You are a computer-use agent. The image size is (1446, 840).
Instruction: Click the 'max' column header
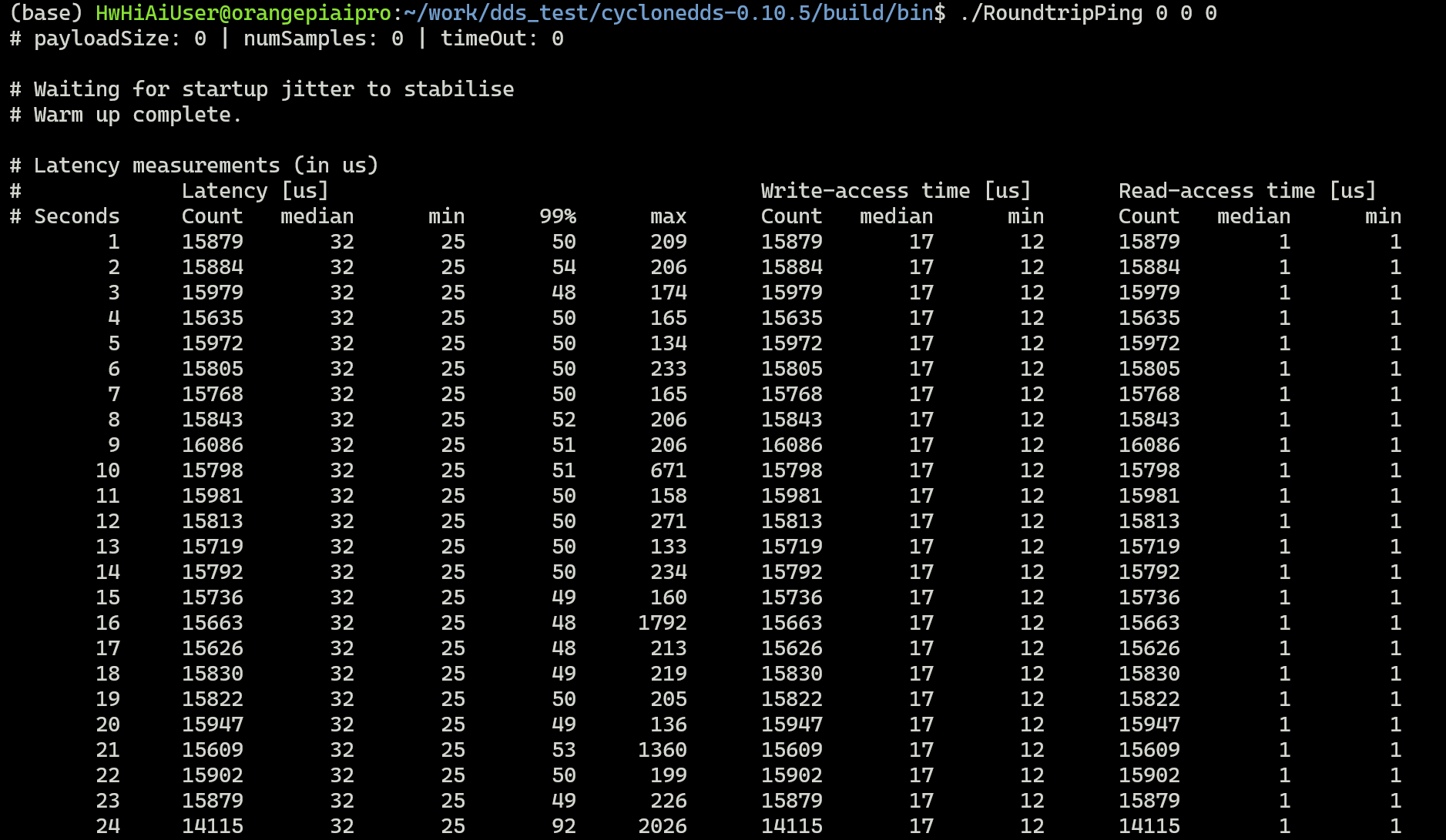point(669,216)
